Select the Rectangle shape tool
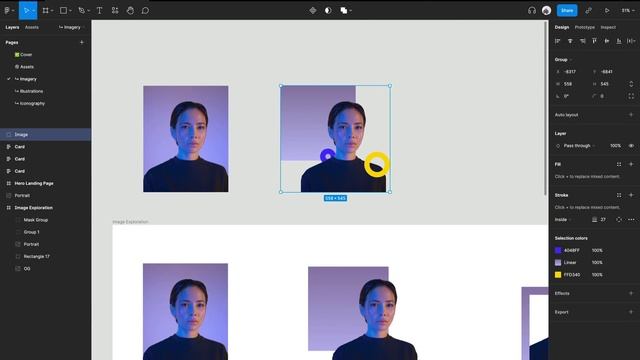Viewport: 640px width, 360px height. tap(63, 11)
